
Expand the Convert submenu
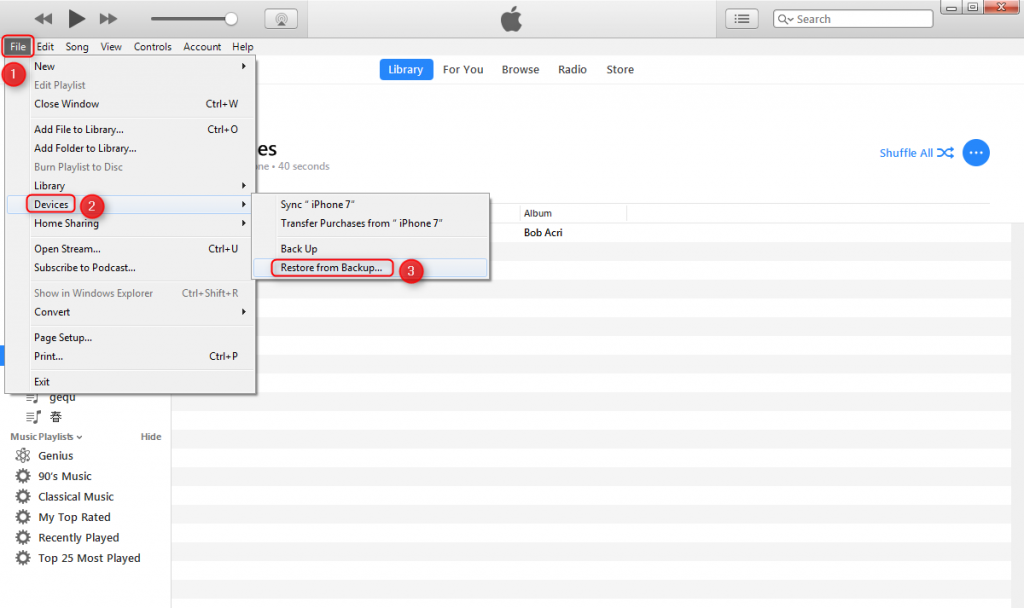tap(140, 312)
